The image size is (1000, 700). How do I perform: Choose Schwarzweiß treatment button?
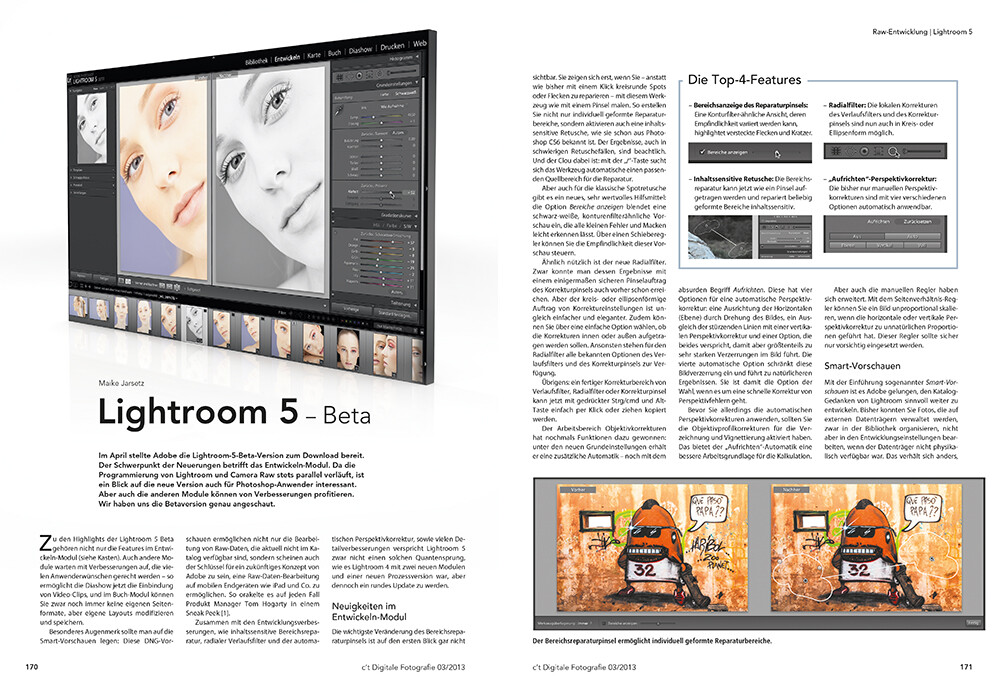pos(406,93)
